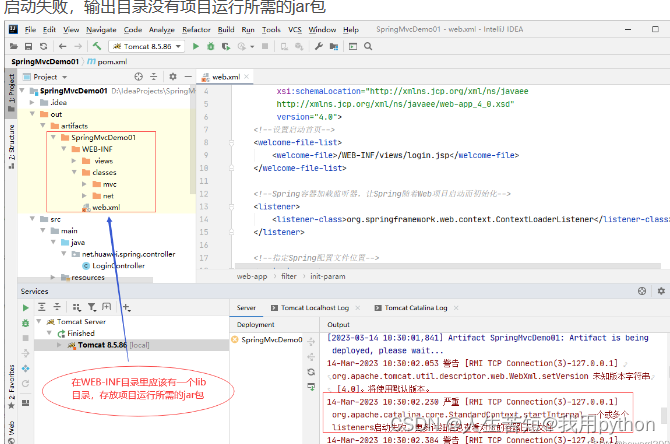The image size is (670, 444).
Task: Collapse the Tomcat Server node in Services
Action: (39, 321)
